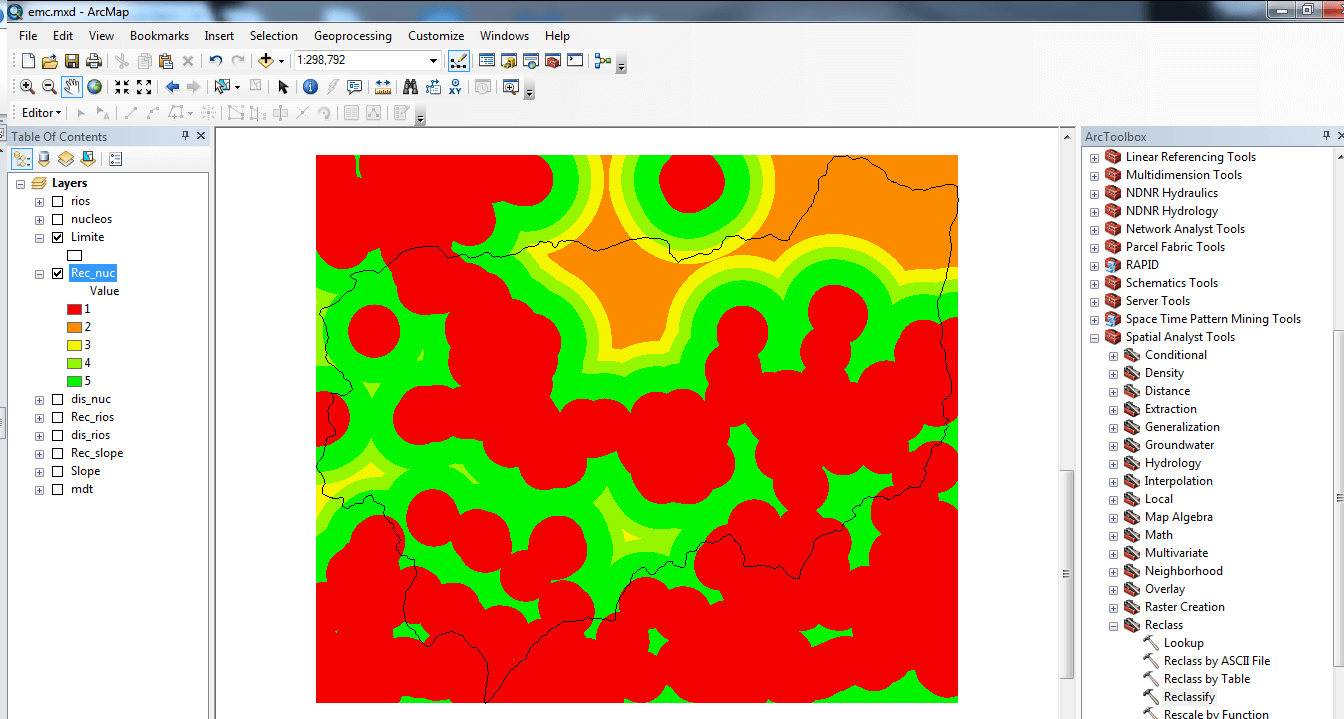Collapse the Rec_nuc layer legend
The height and width of the screenshot is (719, 1344).
(39, 273)
